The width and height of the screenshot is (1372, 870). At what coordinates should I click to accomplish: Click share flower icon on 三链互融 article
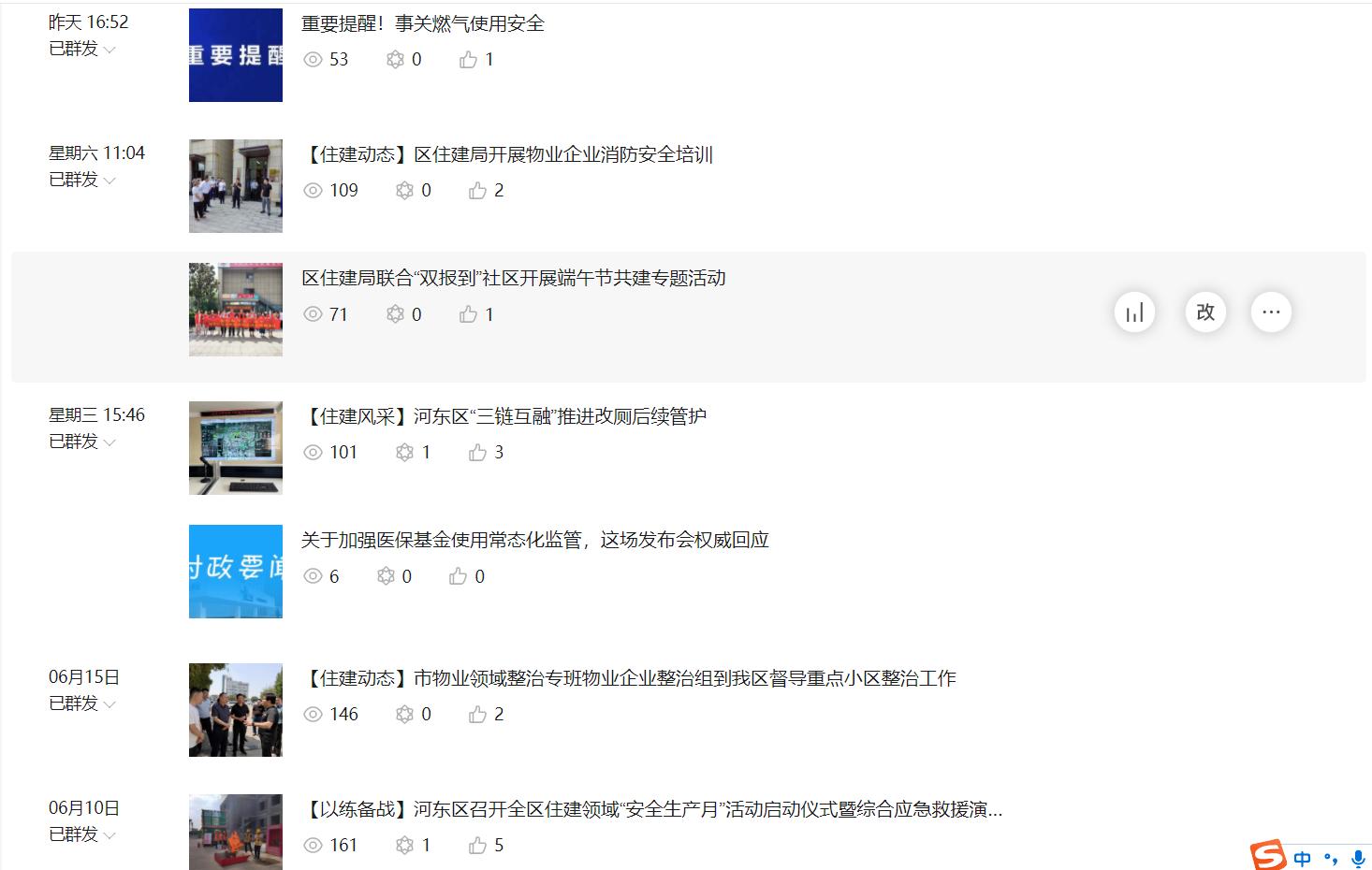[x=404, y=453]
